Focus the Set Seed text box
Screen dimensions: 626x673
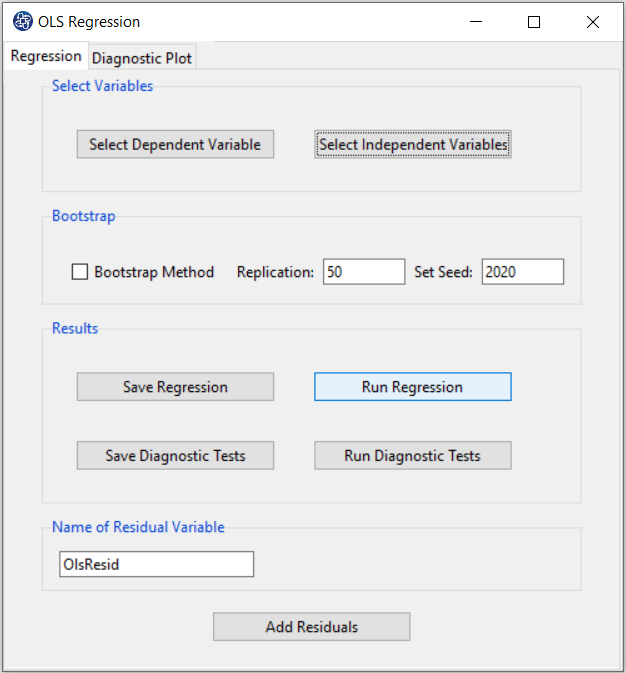pos(522,272)
